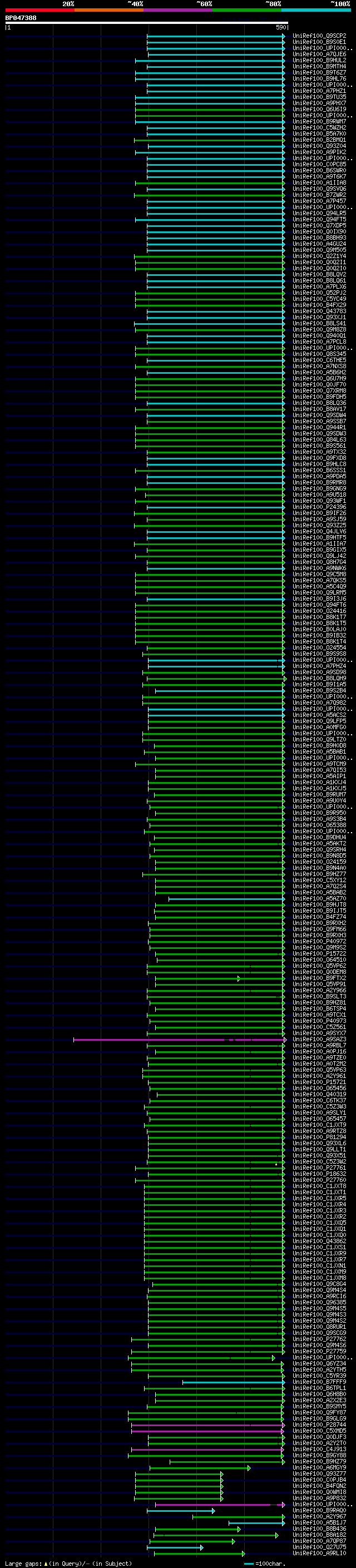This screenshot has height=1568, width=356.
Task: Open hit UniRef100_B9T6Z7
Action: click(x=319, y=72)
